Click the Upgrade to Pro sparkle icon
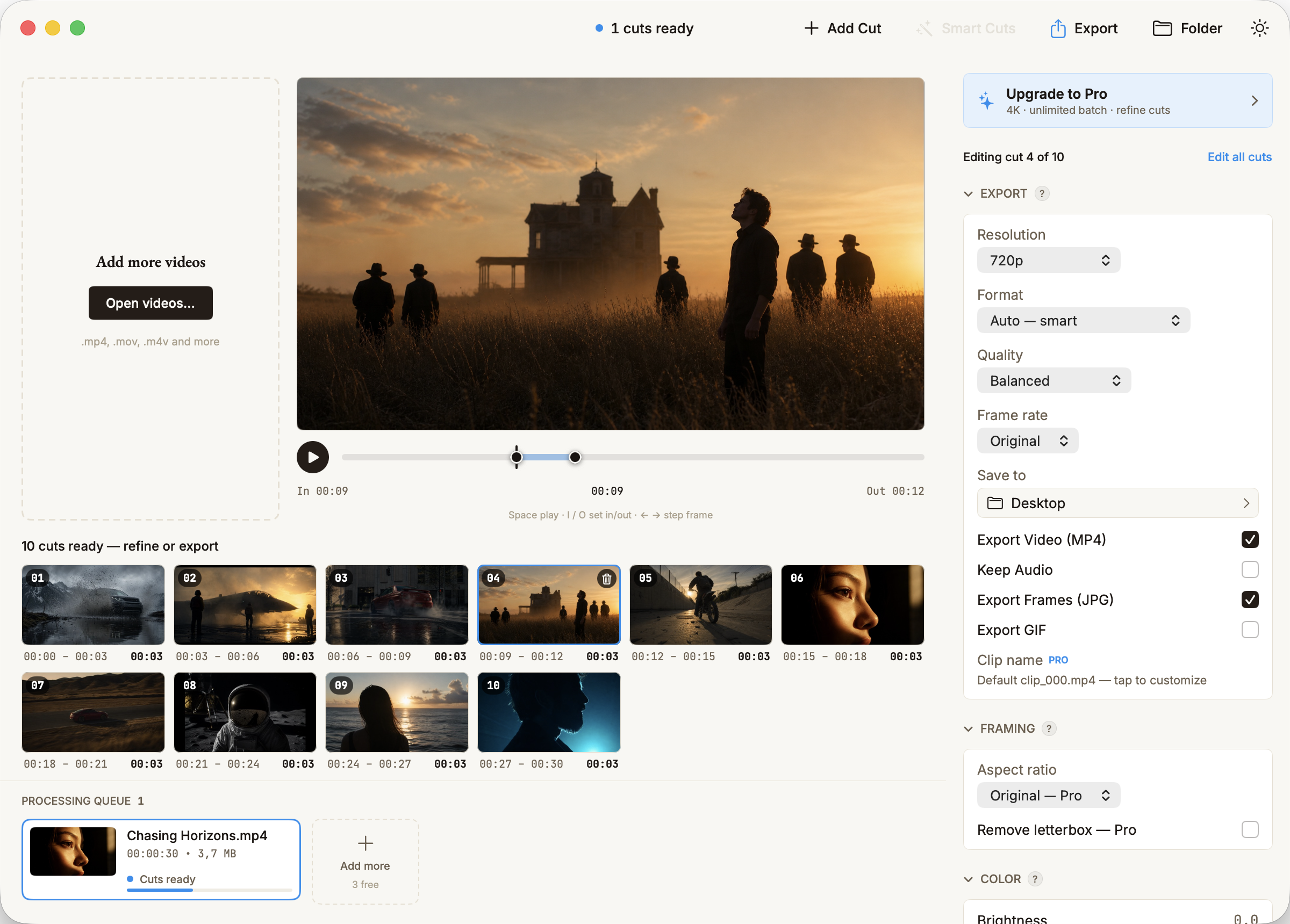1290x924 pixels. point(986,100)
